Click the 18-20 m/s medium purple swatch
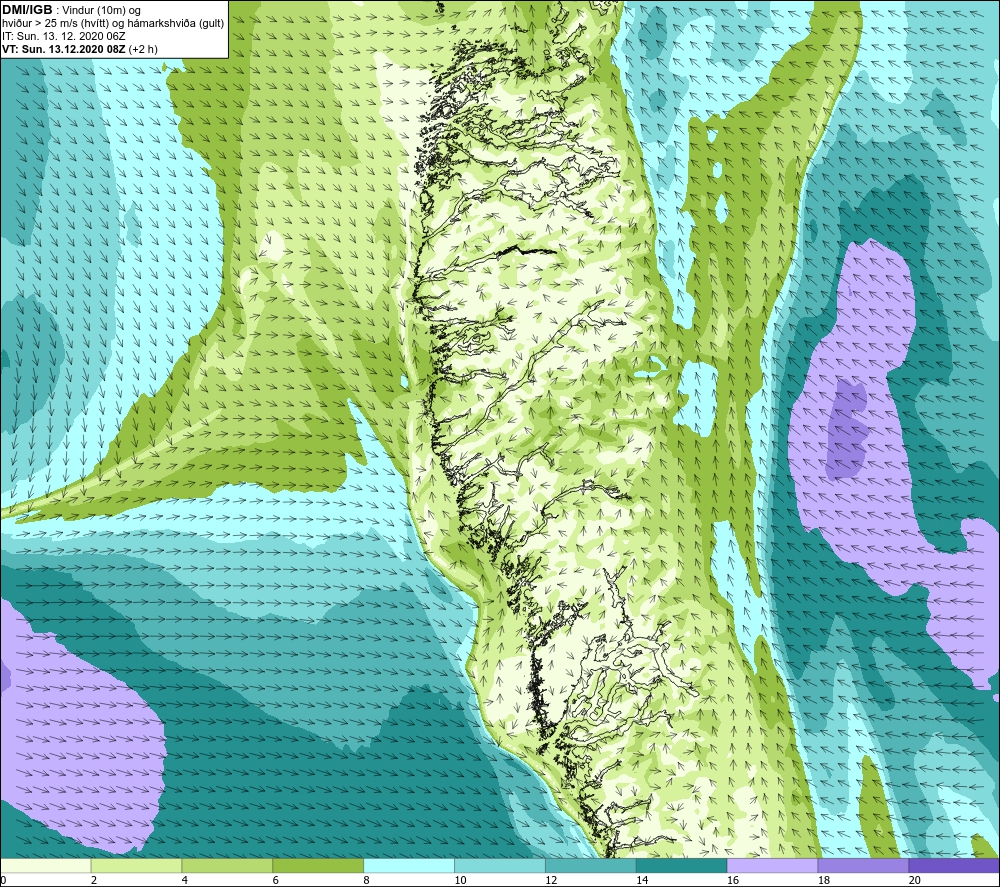This screenshot has height=887, width=1000. [864, 865]
